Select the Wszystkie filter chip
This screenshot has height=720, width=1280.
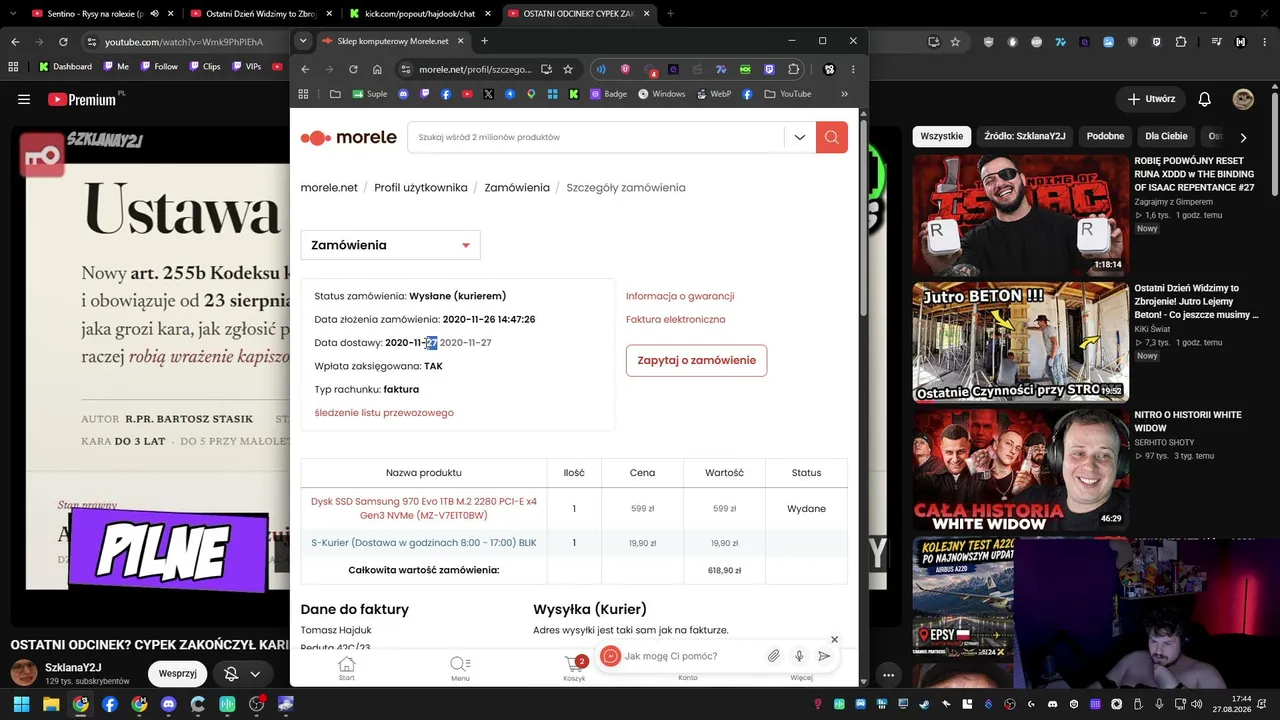point(942,136)
